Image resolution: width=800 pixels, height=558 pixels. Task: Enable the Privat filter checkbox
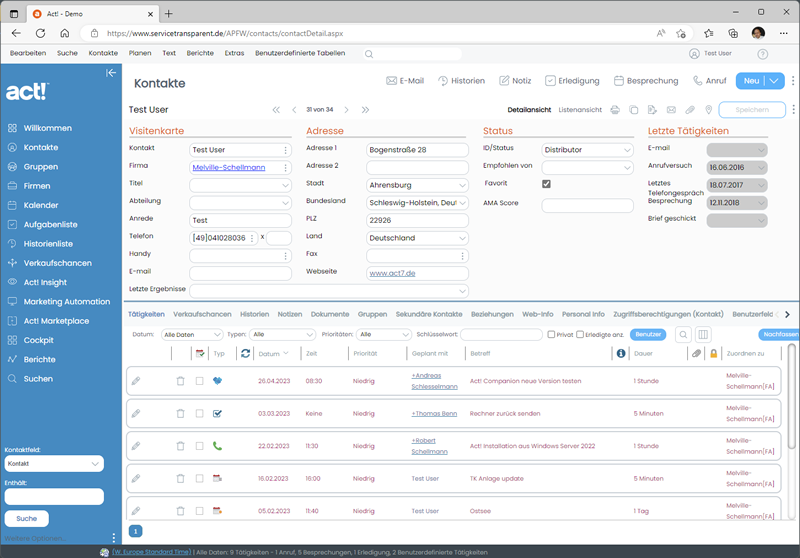[x=552, y=334]
